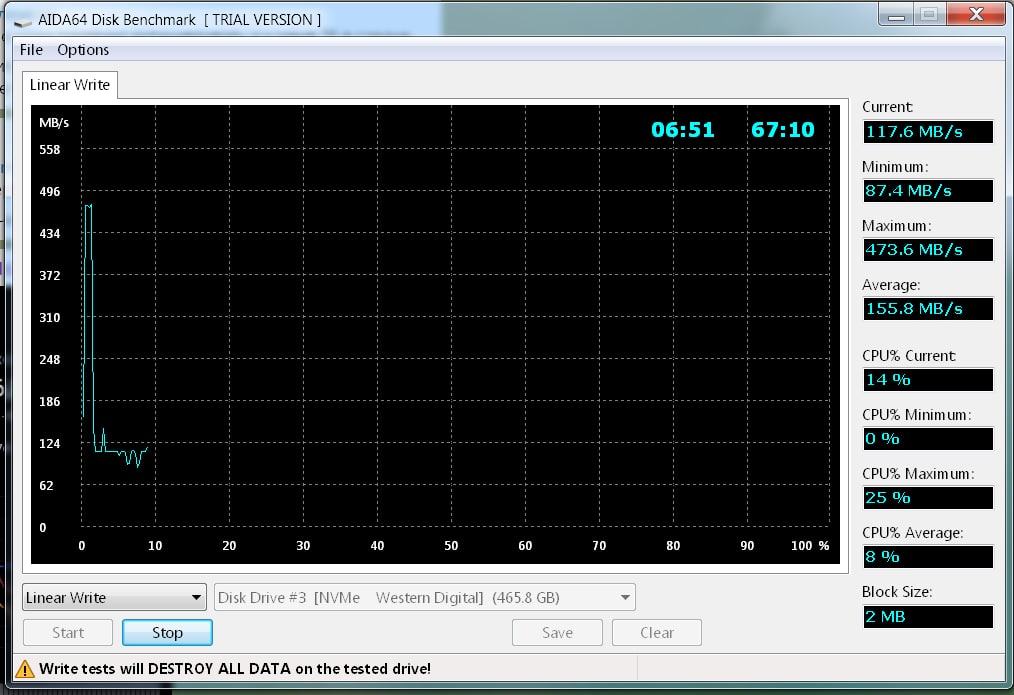
Task: Close the AIDA64 Disk Benchmark window
Action: coord(976,15)
